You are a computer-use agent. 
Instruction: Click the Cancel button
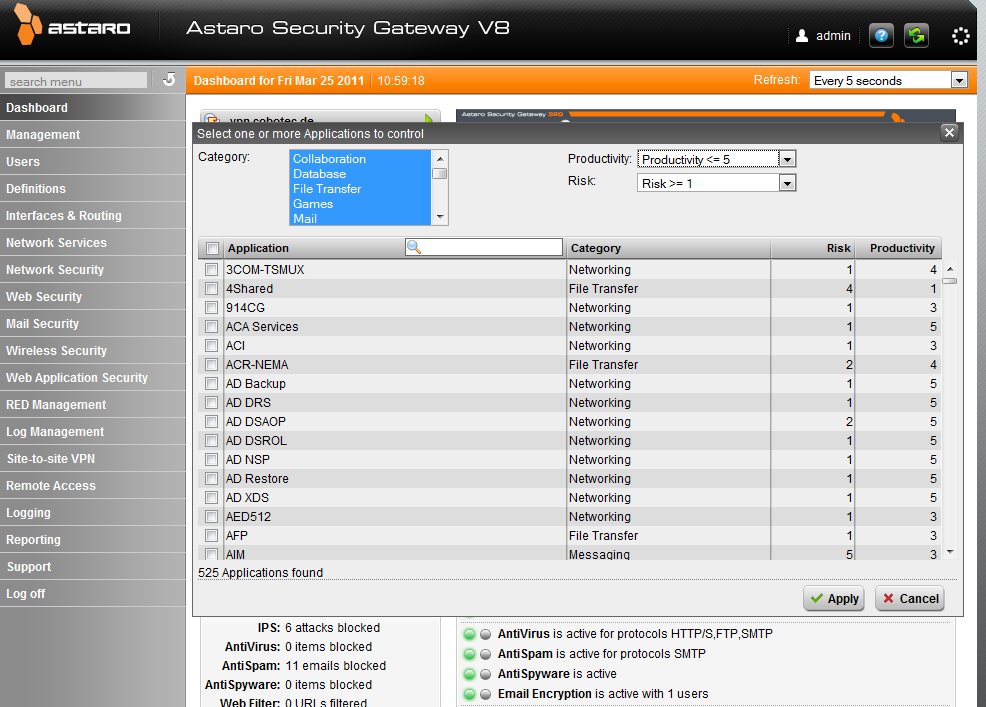click(909, 598)
